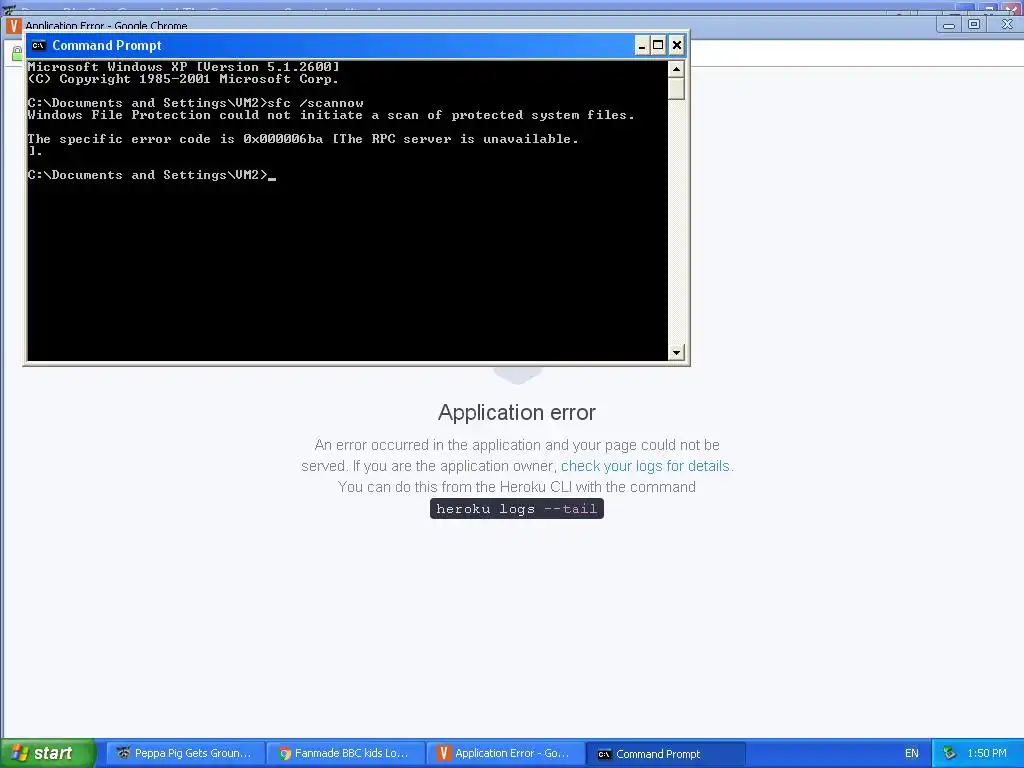Open the Windows Start menu
The image size is (1024, 768).
click(x=48, y=753)
